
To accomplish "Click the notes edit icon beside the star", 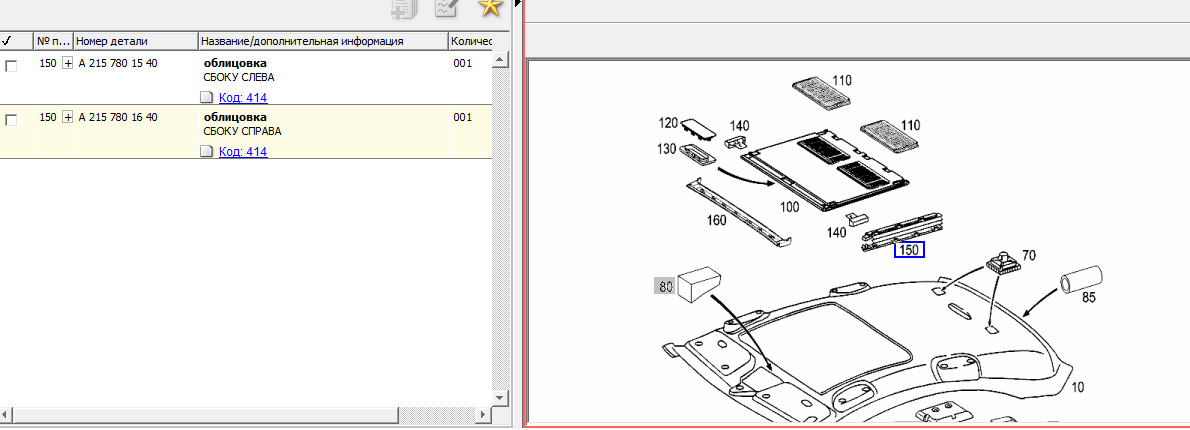I will (x=446, y=7).
